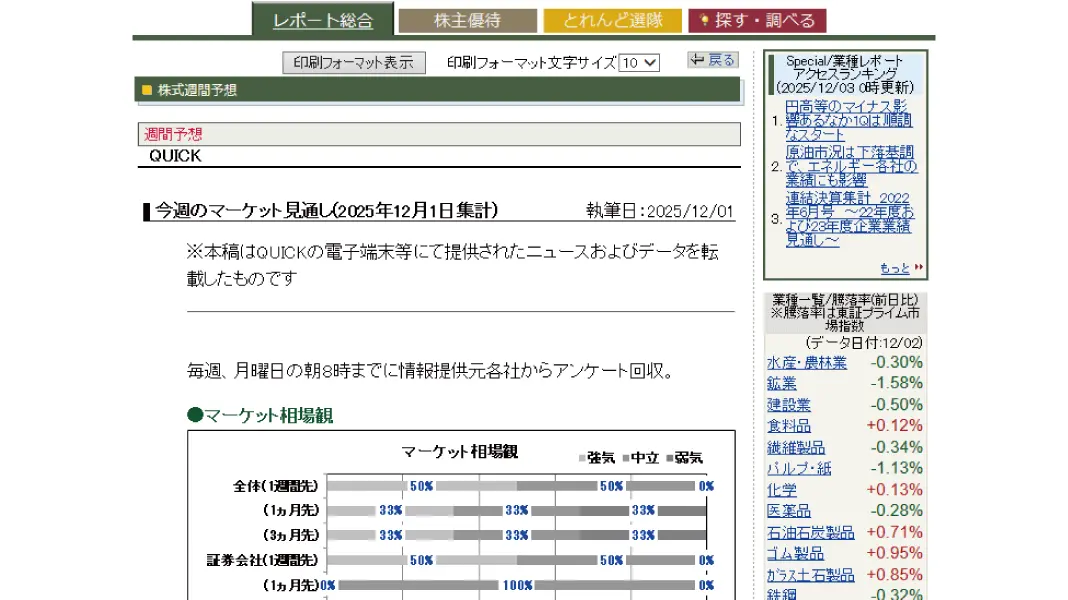Click the -0.30% value for 水産・農林業
The image size is (1068, 600).
896,362
